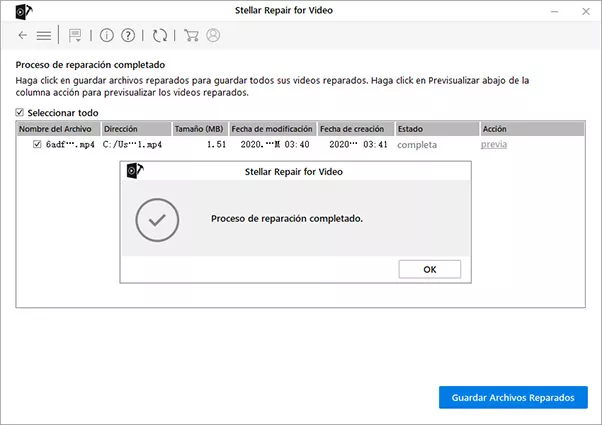
Task: Click the dialog's Stellar Repair logo icon
Action: pyautogui.click(x=135, y=171)
